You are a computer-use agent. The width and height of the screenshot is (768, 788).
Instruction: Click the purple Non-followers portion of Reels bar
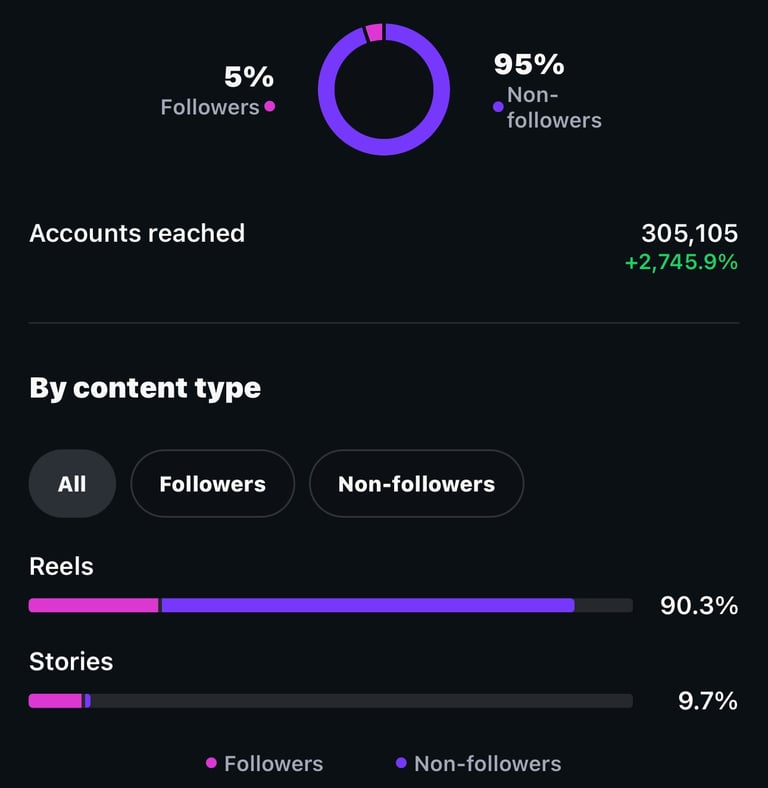pos(368,605)
